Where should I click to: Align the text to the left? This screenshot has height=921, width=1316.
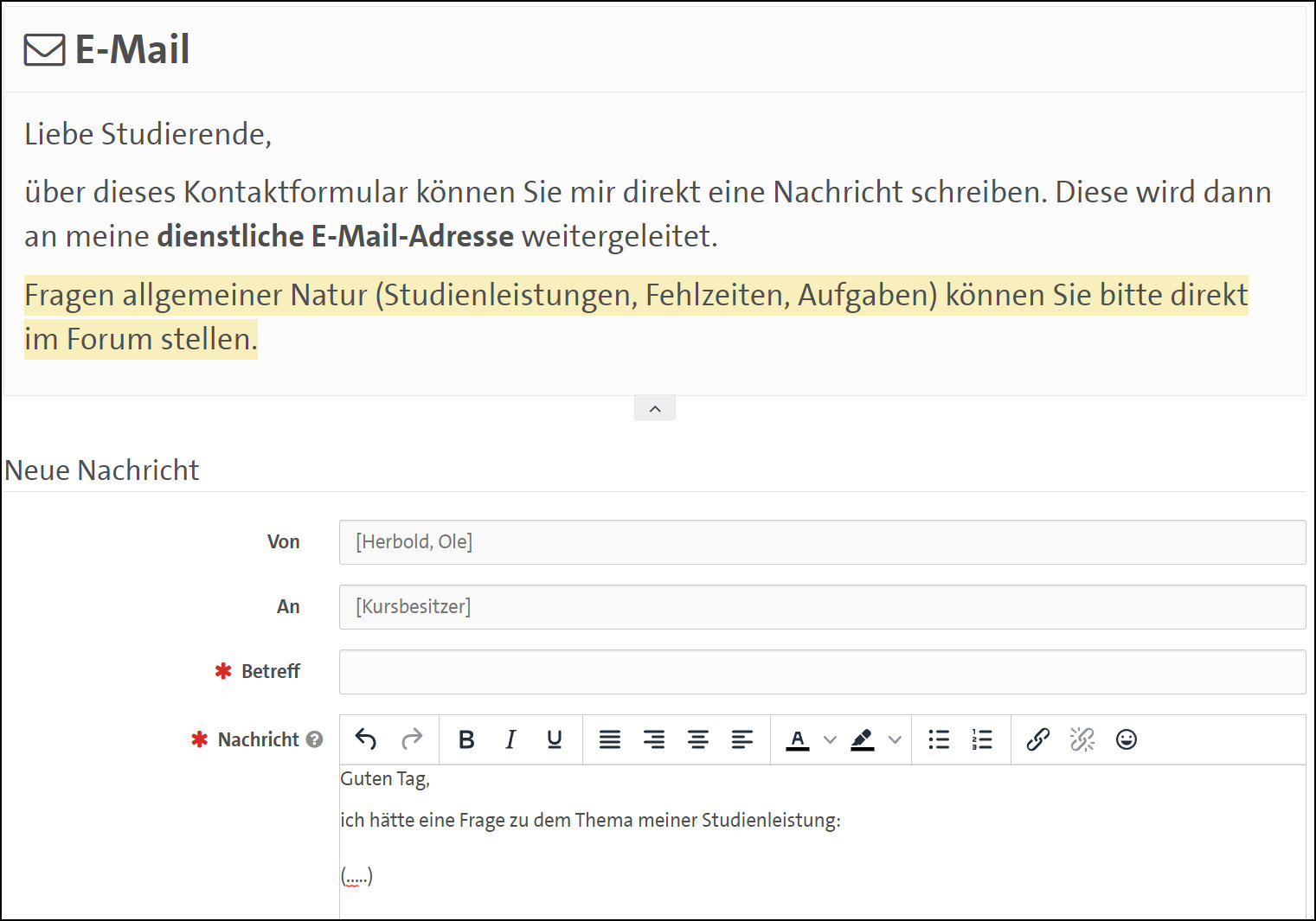coord(742,739)
